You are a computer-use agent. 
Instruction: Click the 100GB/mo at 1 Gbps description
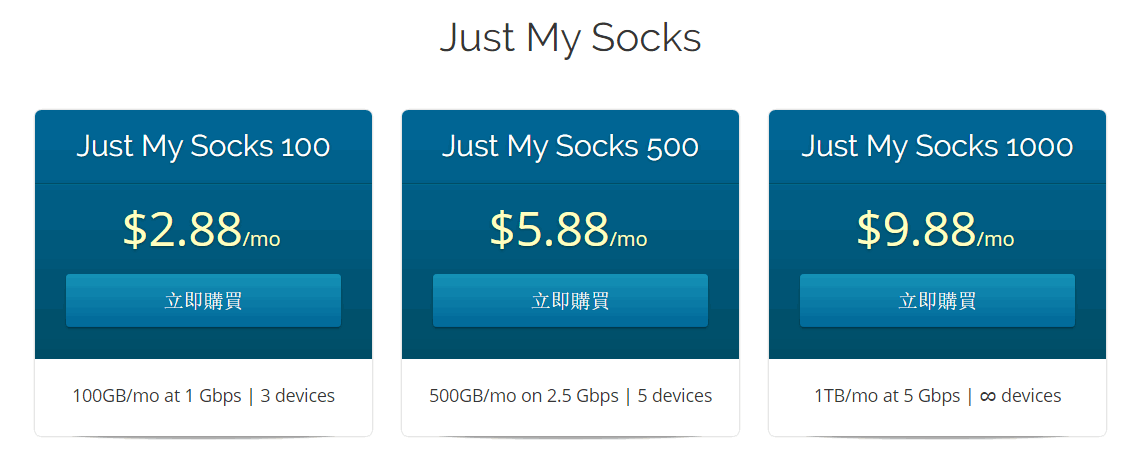point(156,396)
